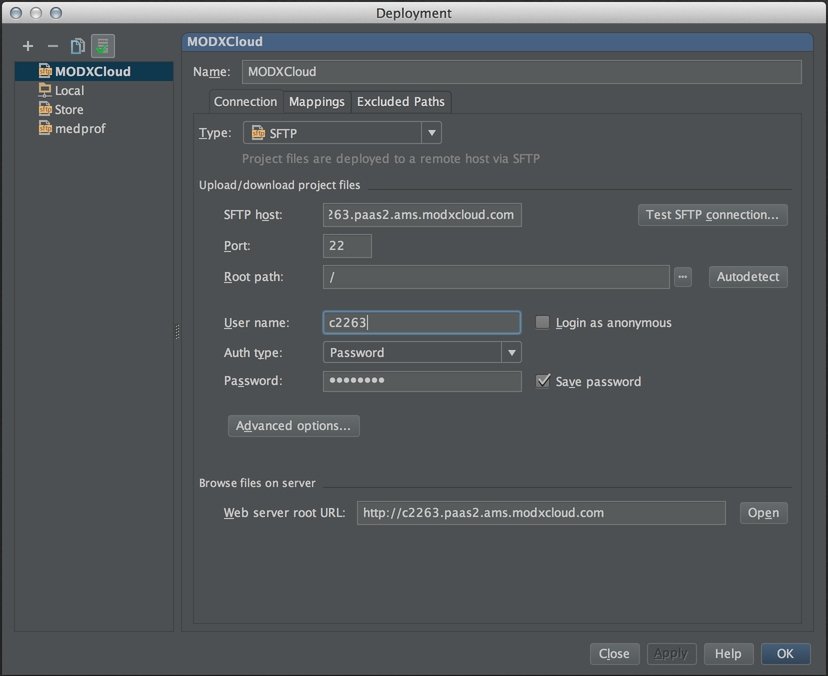Select the Local server in list

point(69,90)
